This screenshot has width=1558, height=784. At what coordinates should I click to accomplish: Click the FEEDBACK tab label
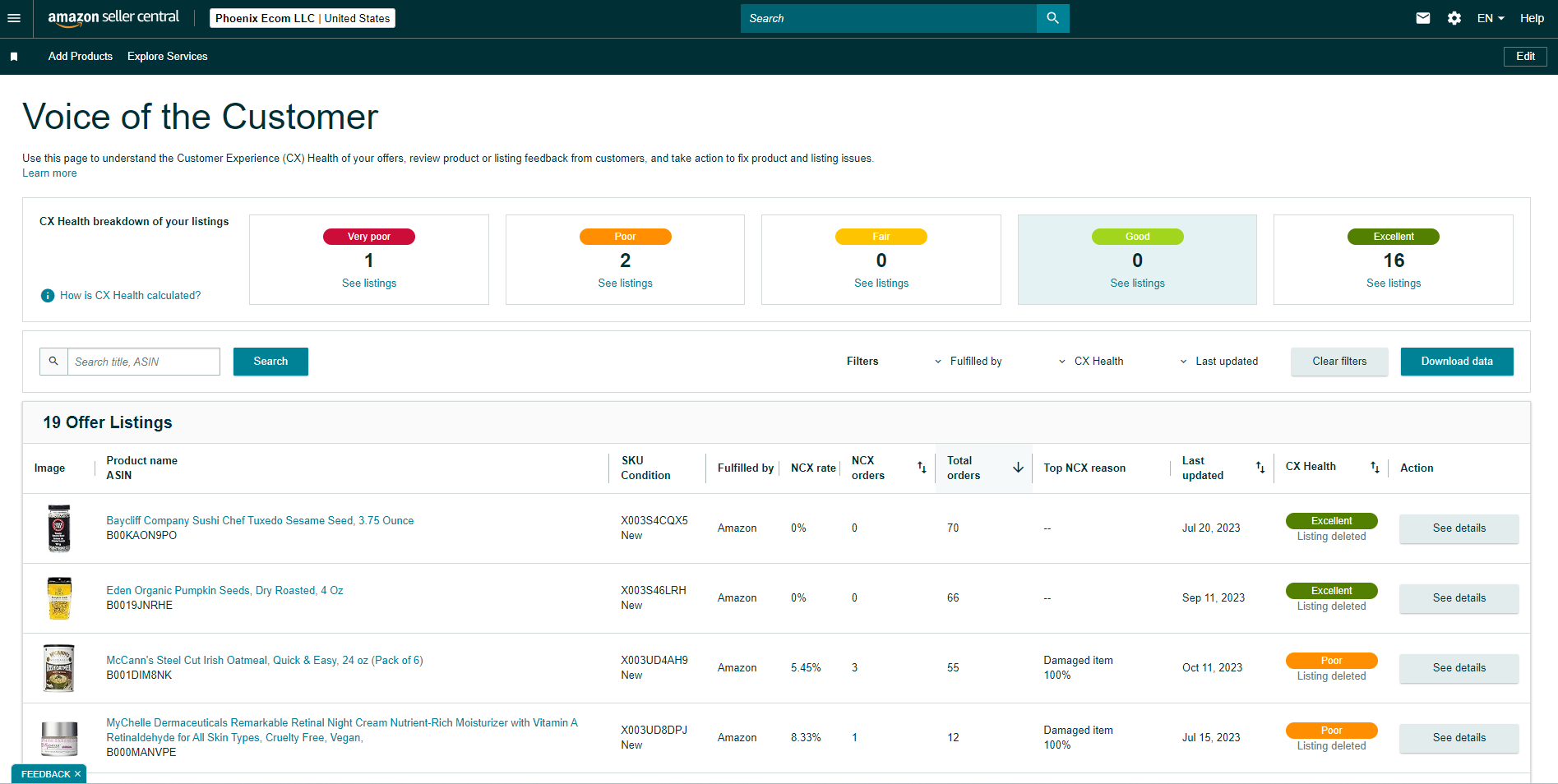46,774
